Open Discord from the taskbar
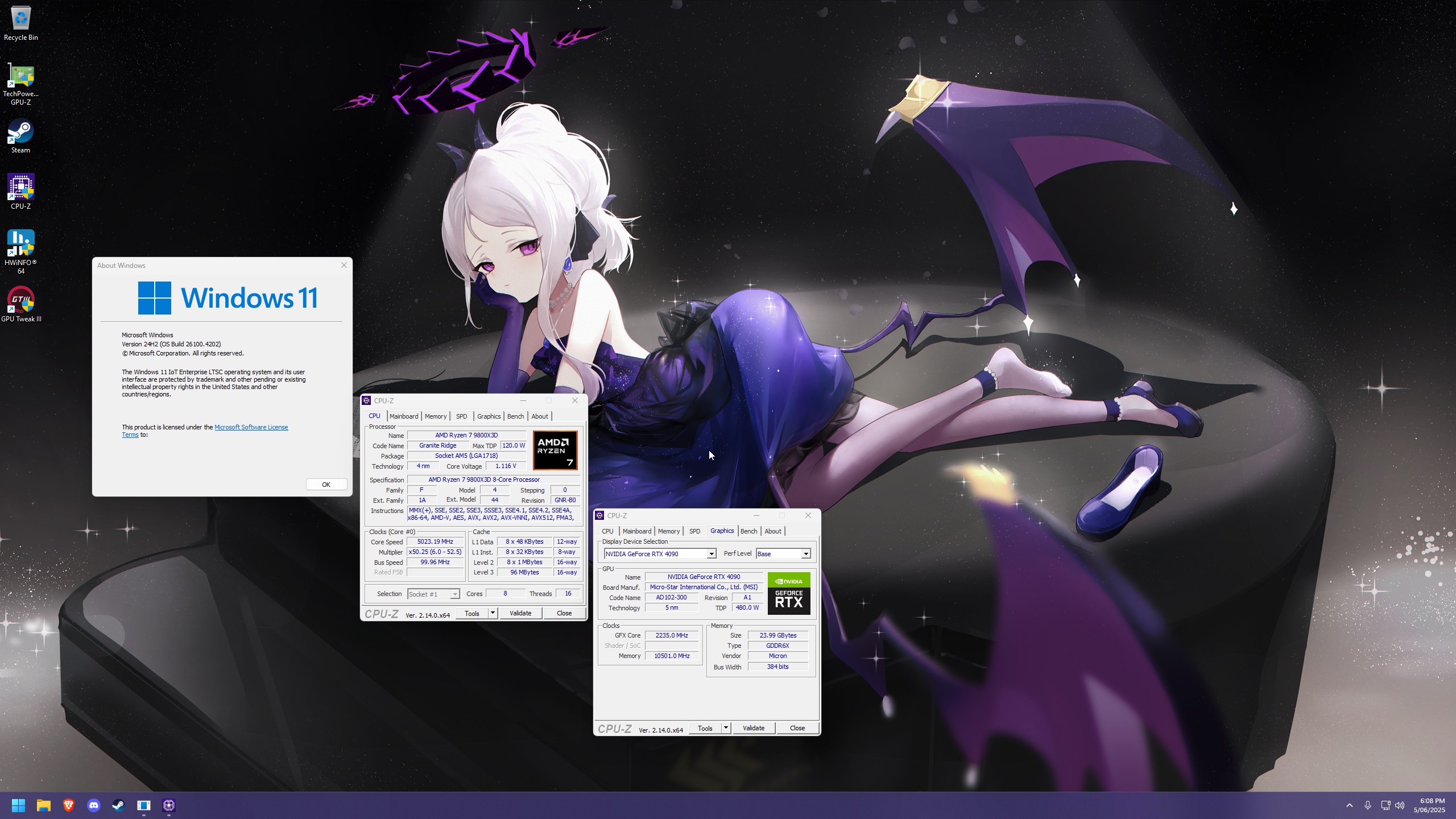Viewport: 1456px width, 819px height. (94, 805)
